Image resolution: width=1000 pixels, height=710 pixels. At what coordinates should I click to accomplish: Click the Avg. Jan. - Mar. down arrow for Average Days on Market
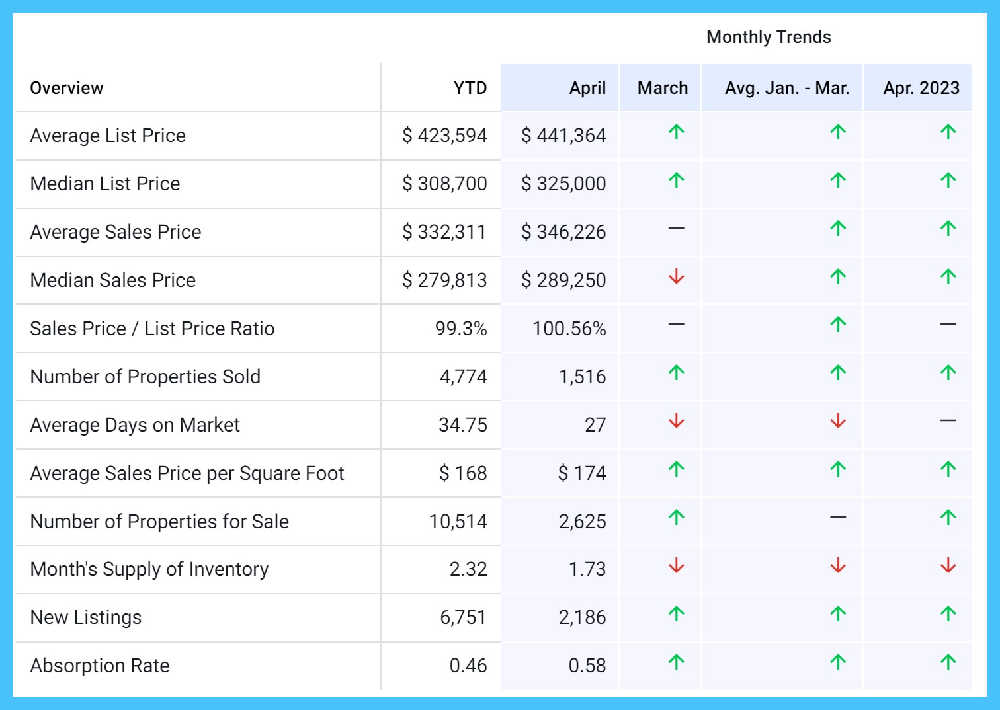pos(838,422)
